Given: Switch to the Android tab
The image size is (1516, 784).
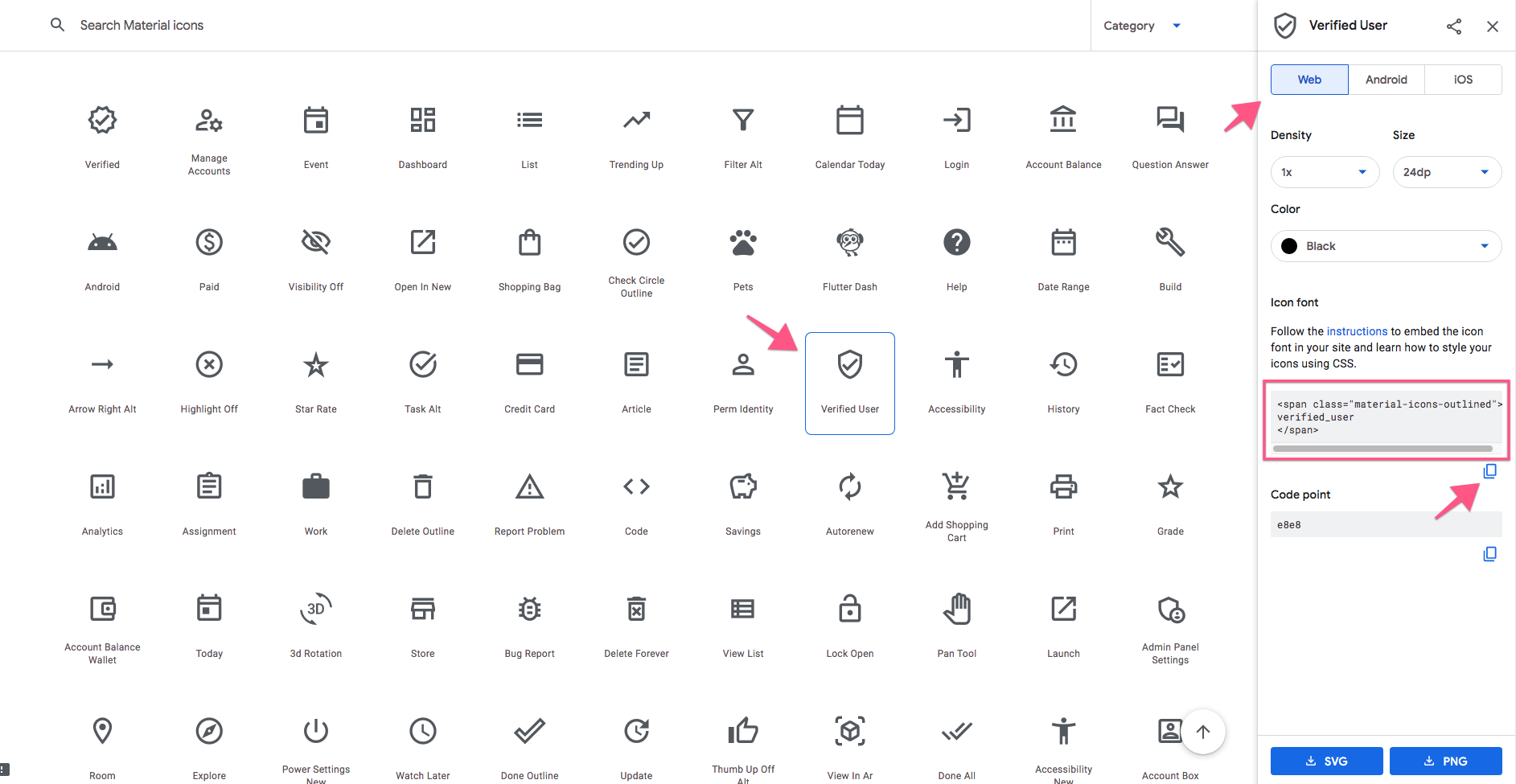Looking at the screenshot, I should coord(1387,80).
